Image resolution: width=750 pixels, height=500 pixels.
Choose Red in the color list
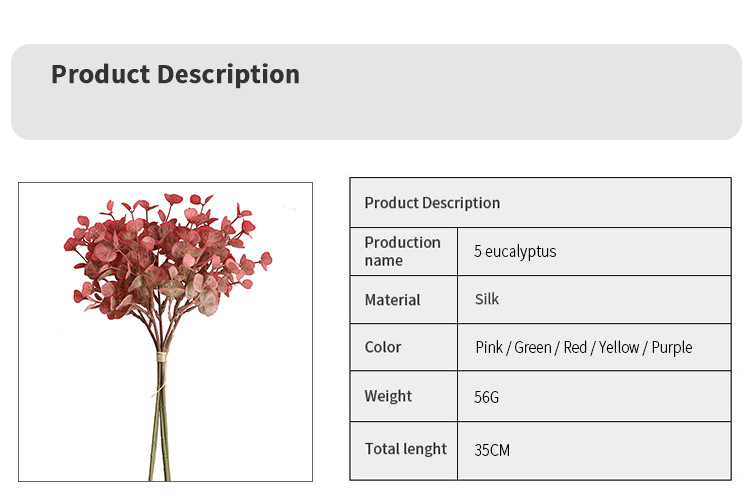click(x=575, y=348)
